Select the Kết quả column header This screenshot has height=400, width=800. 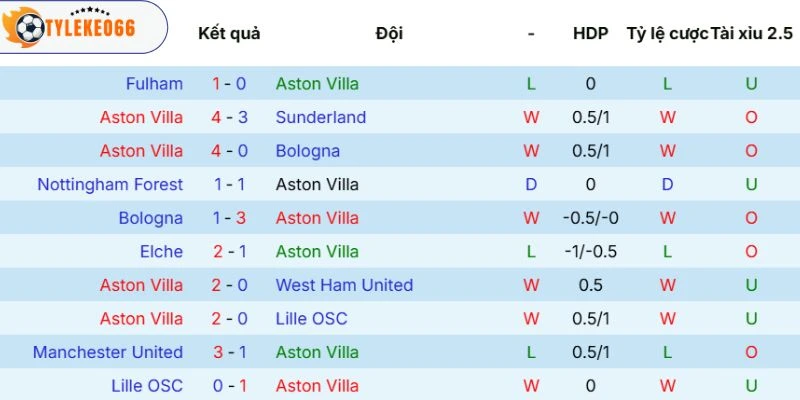pyautogui.click(x=229, y=33)
